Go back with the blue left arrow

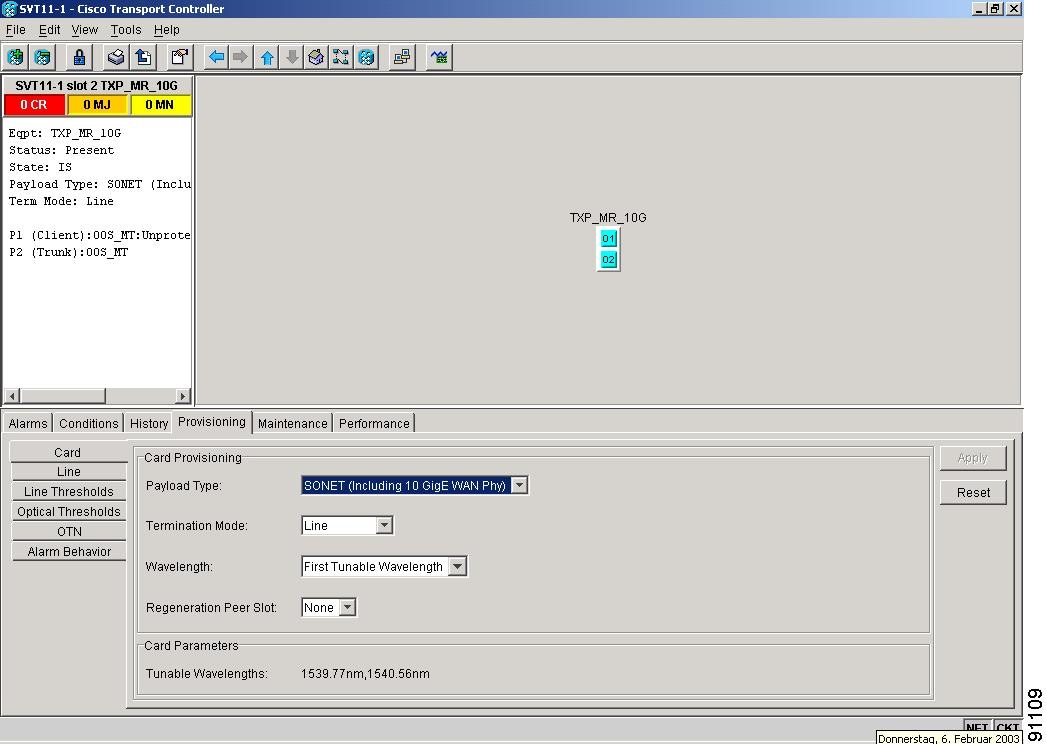pyautogui.click(x=216, y=57)
